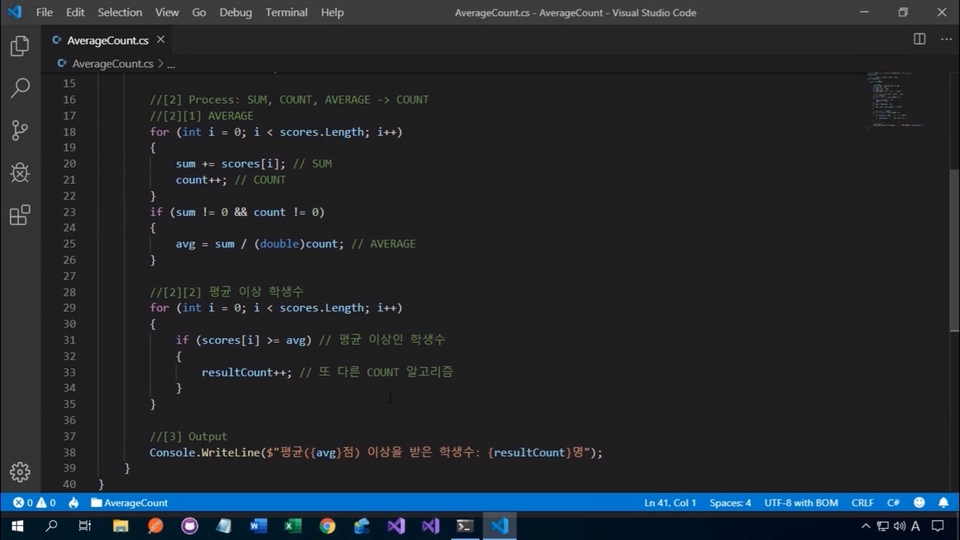Screen dimensions: 960x540
Task: Open the Manage gear menu
Action: tap(20, 471)
